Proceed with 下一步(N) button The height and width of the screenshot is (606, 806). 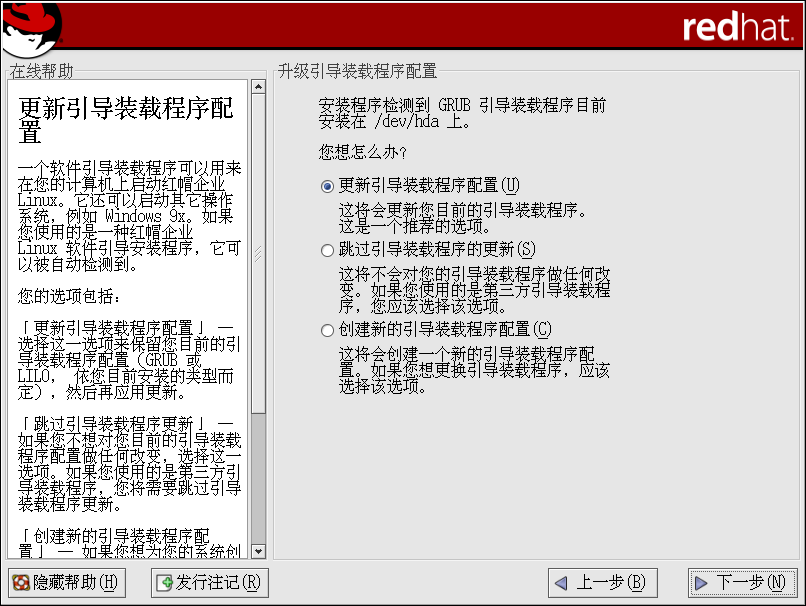[742, 583]
